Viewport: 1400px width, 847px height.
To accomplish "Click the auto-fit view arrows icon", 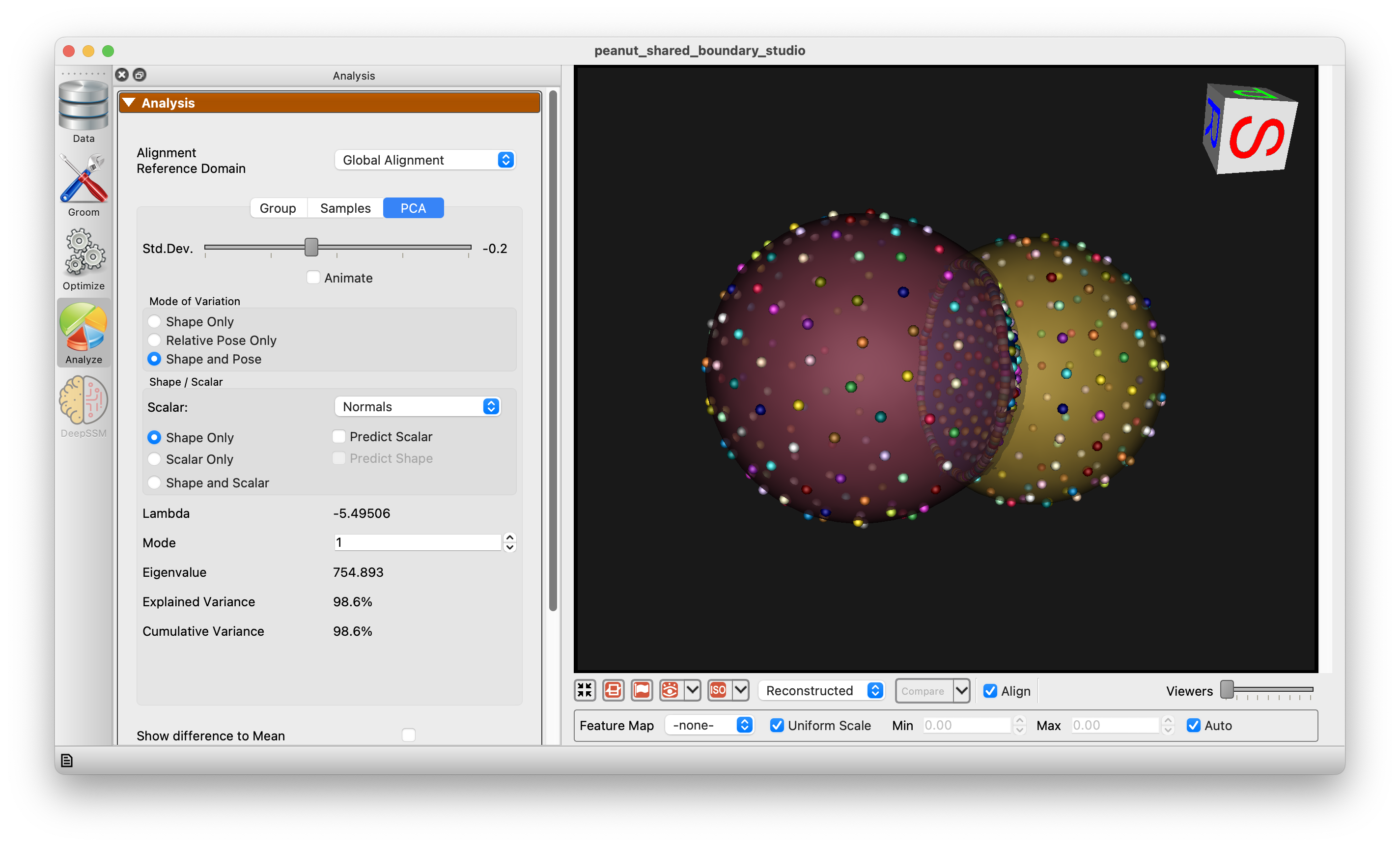I will 585,690.
